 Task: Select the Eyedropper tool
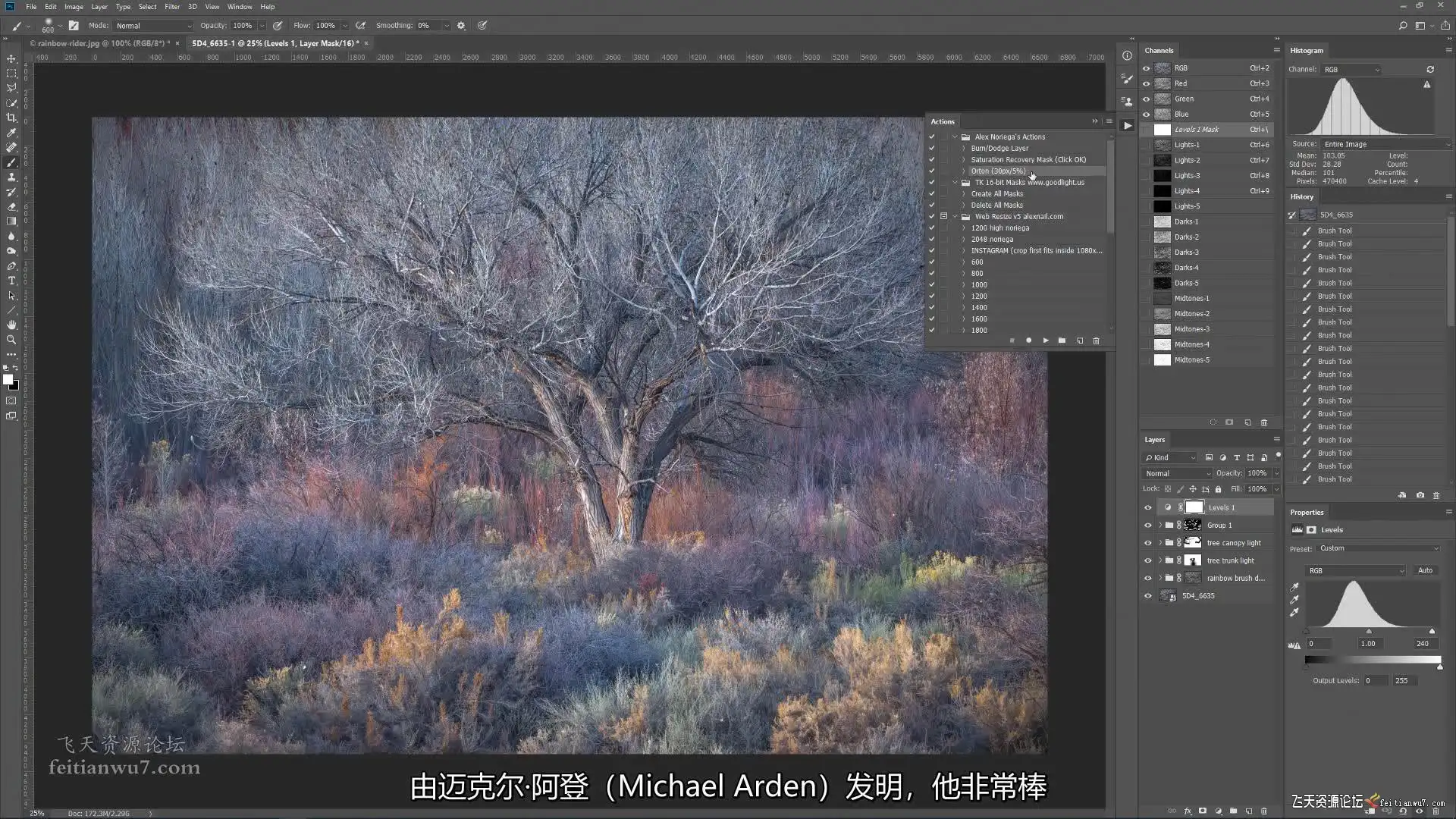(x=11, y=133)
